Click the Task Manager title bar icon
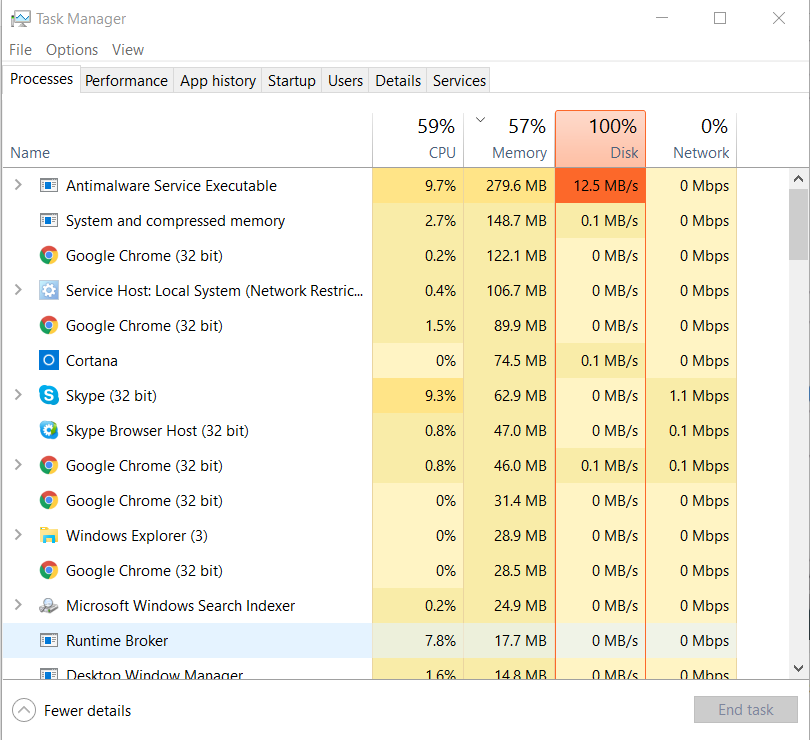The height and width of the screenshot is (740, 810). [20, 18]
